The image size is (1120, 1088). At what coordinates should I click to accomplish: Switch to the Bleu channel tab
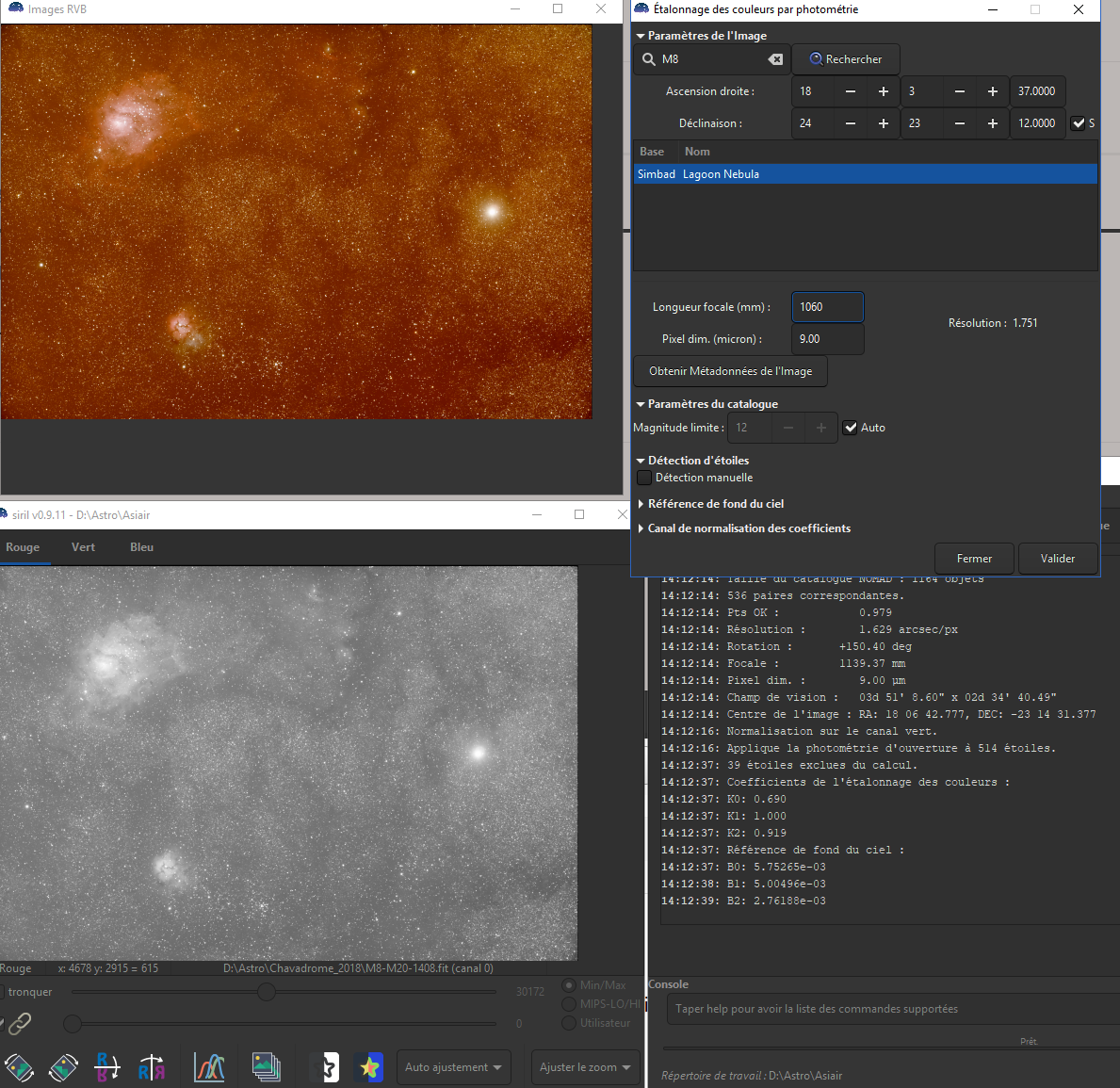[x=141, y=547]
